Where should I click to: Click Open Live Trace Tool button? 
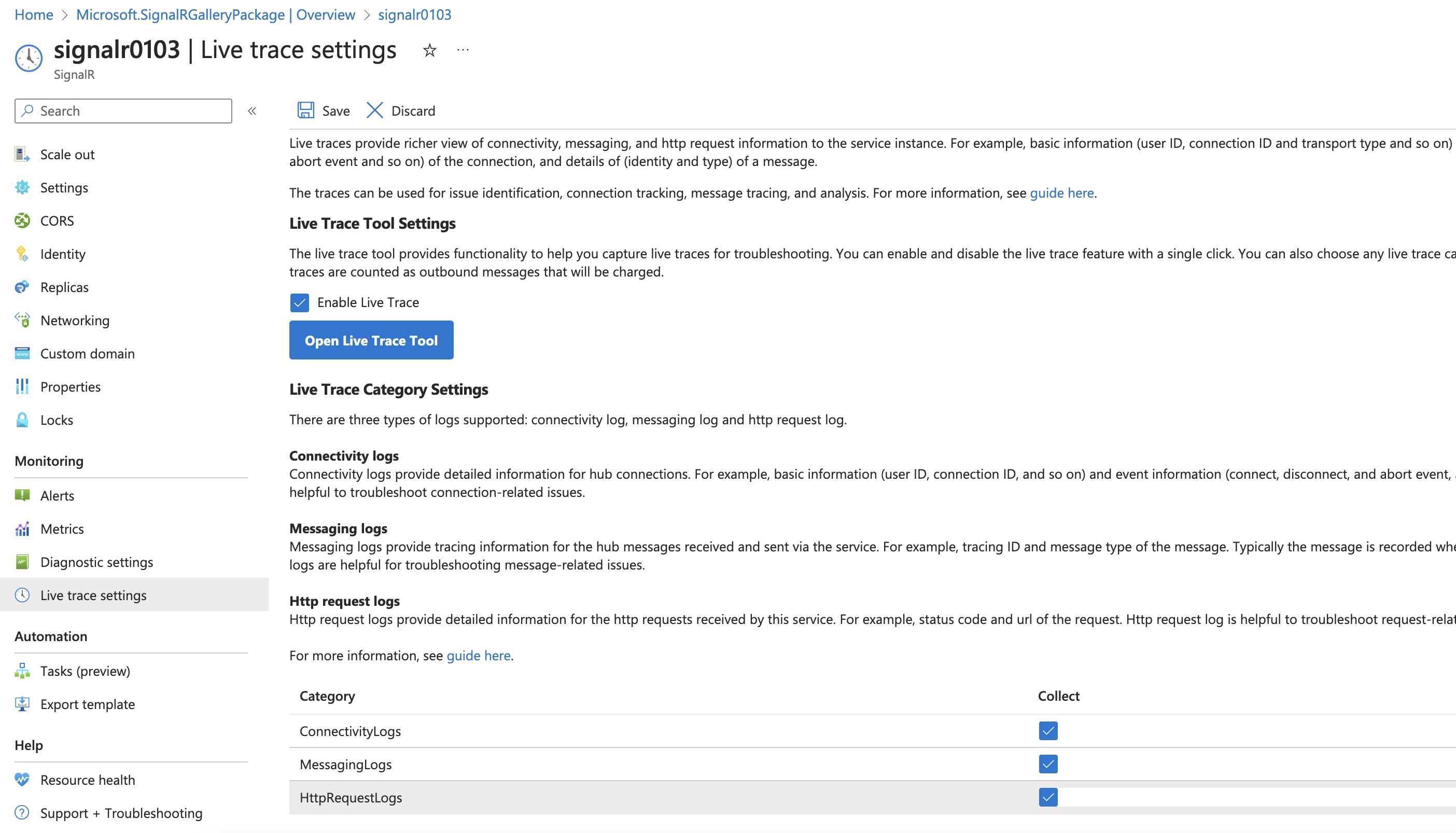pyautogui.click(x=371, y=340)
